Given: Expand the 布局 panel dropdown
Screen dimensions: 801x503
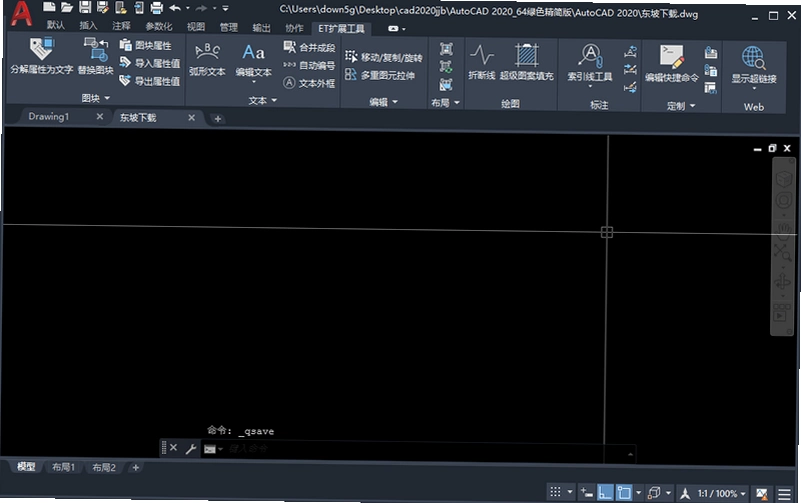Looking at the screenshot, I should 445,103.
